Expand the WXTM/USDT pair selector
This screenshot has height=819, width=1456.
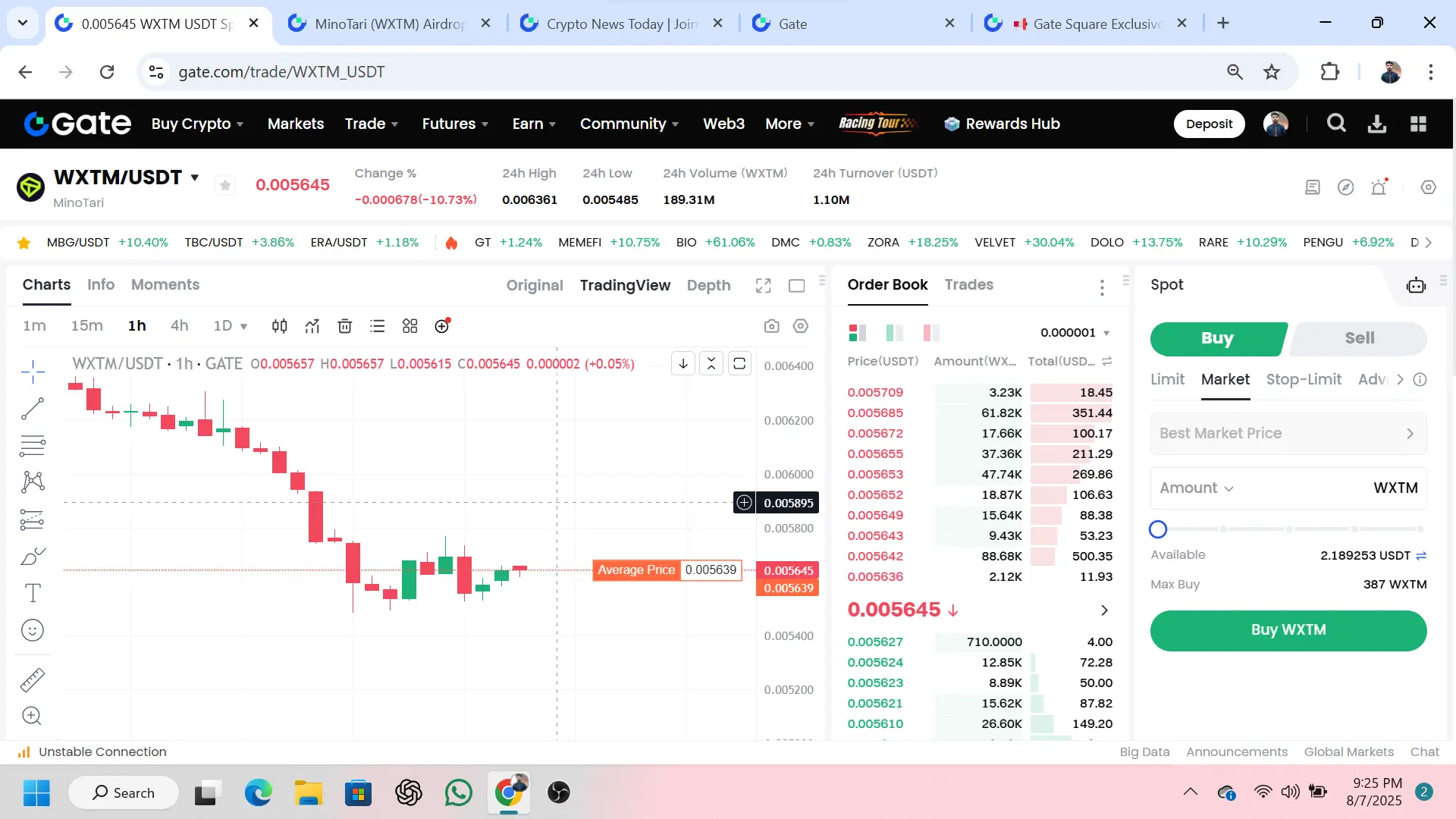[195, 177]
